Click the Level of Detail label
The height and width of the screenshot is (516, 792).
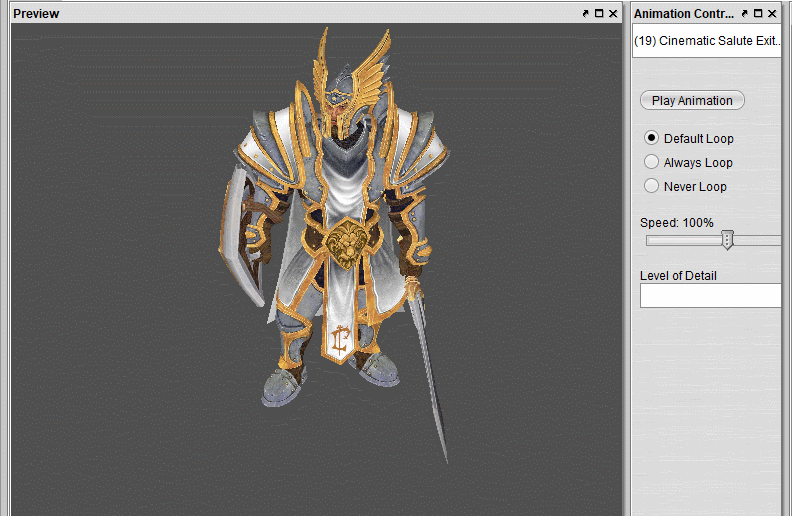(x=678, y=276)
